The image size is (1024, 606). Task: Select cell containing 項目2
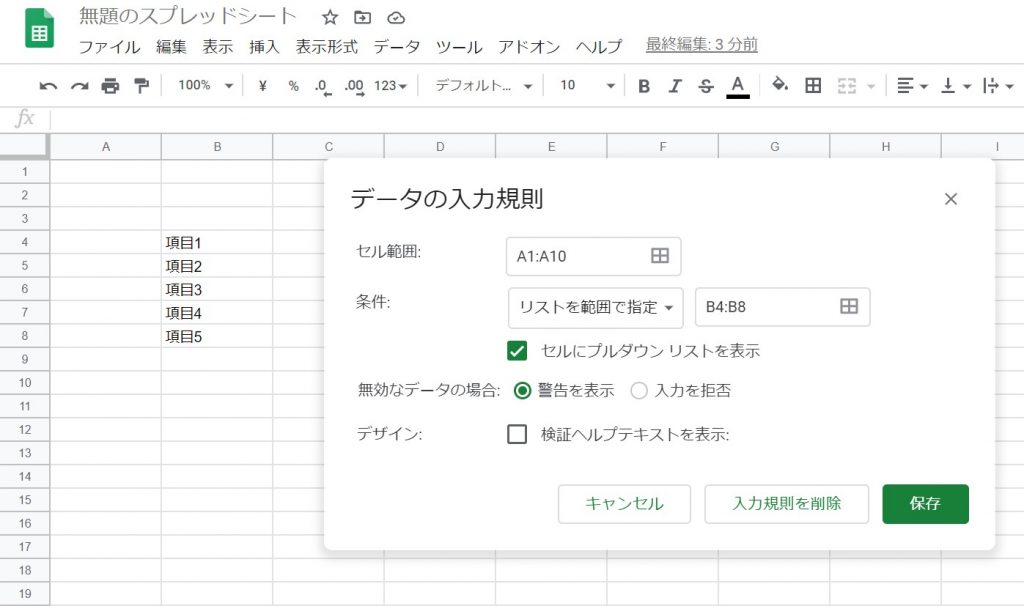coord(217,266)
